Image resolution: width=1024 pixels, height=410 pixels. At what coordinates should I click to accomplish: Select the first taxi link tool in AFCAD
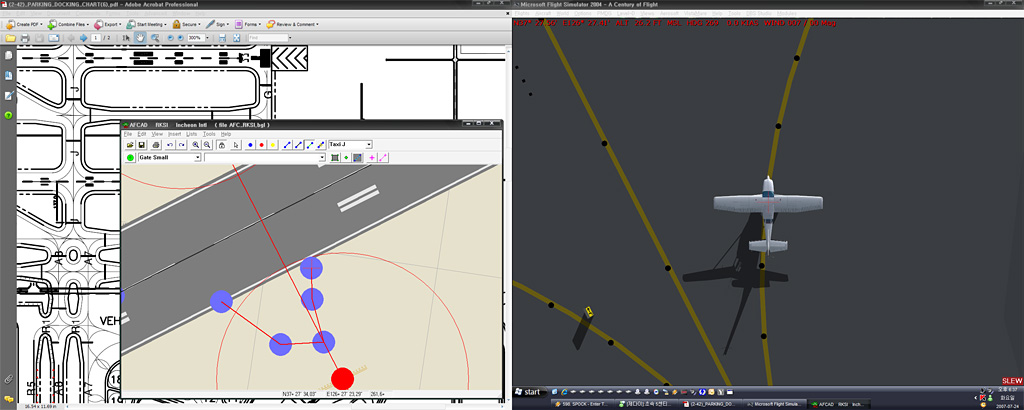coord(287,145)
